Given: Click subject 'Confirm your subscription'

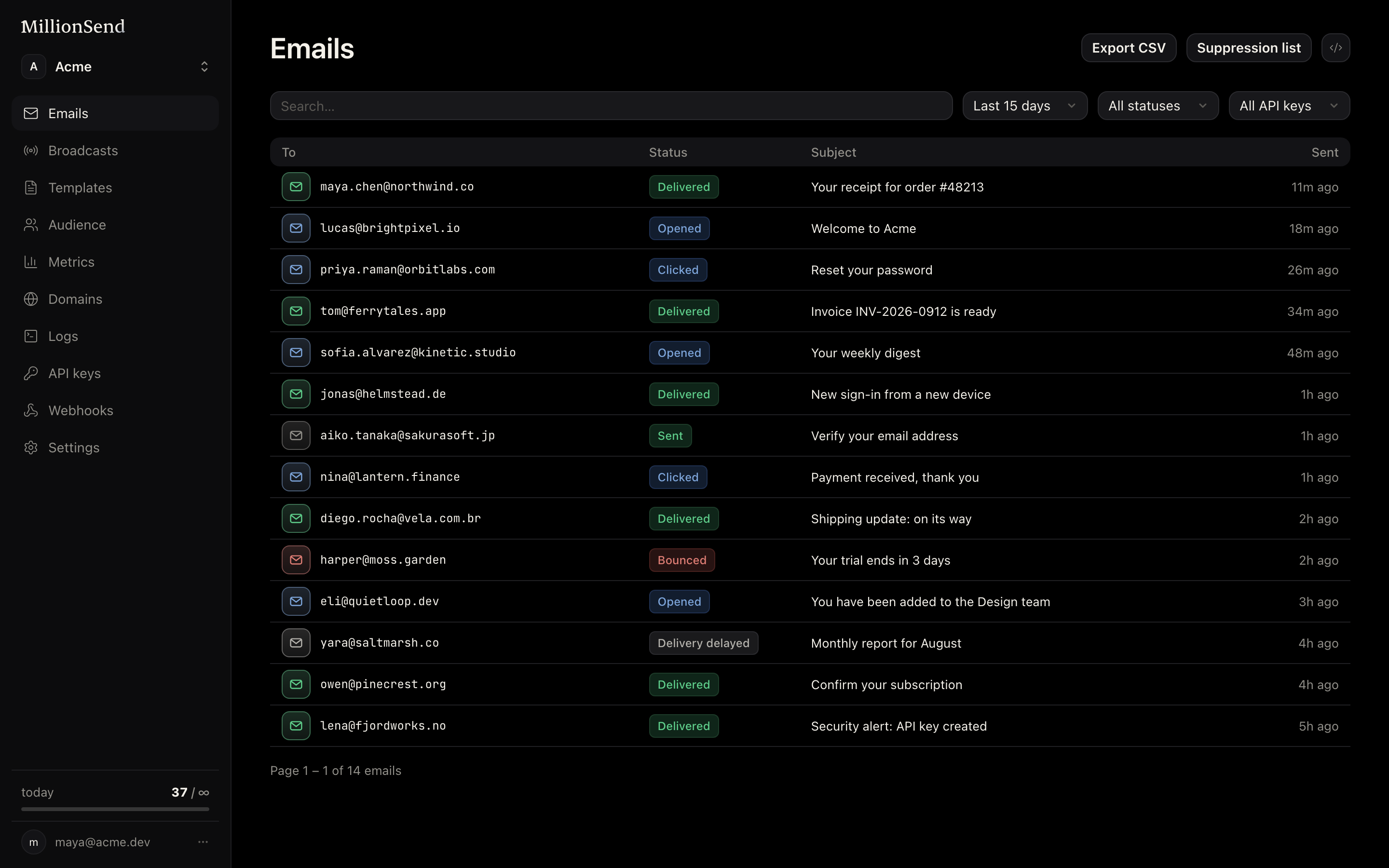Looking at the screenshot, I should (x=886, y=684).
